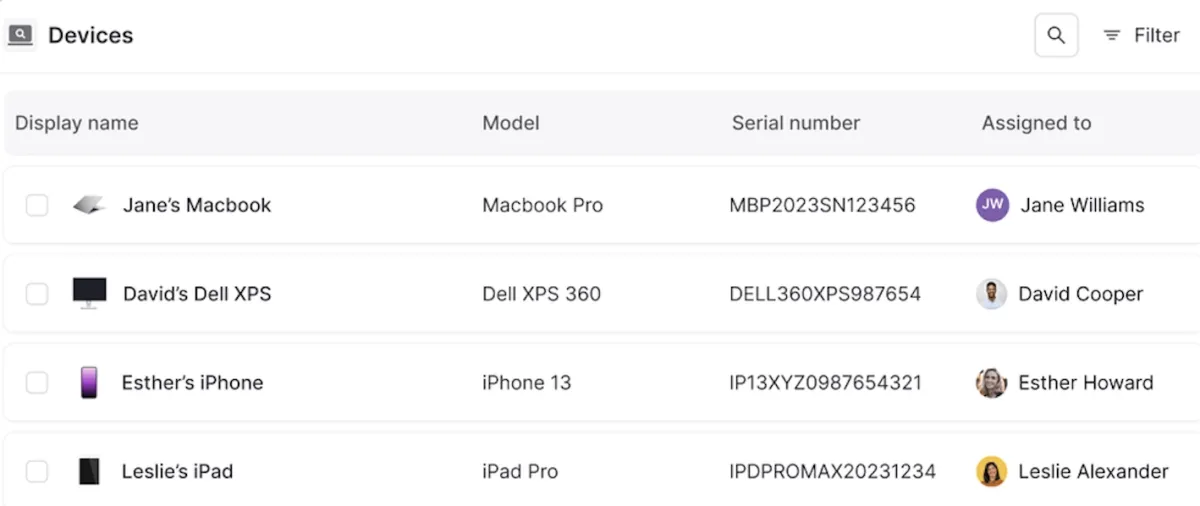1200x506 pixels.
Task: Tick the Esther's iPhone checkbox
Action: (37, 382)
